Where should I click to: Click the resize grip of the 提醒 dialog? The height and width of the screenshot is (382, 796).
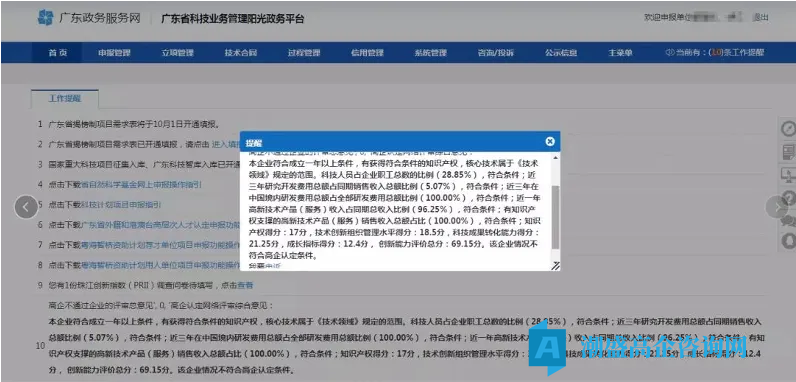(x=555, y=265)
